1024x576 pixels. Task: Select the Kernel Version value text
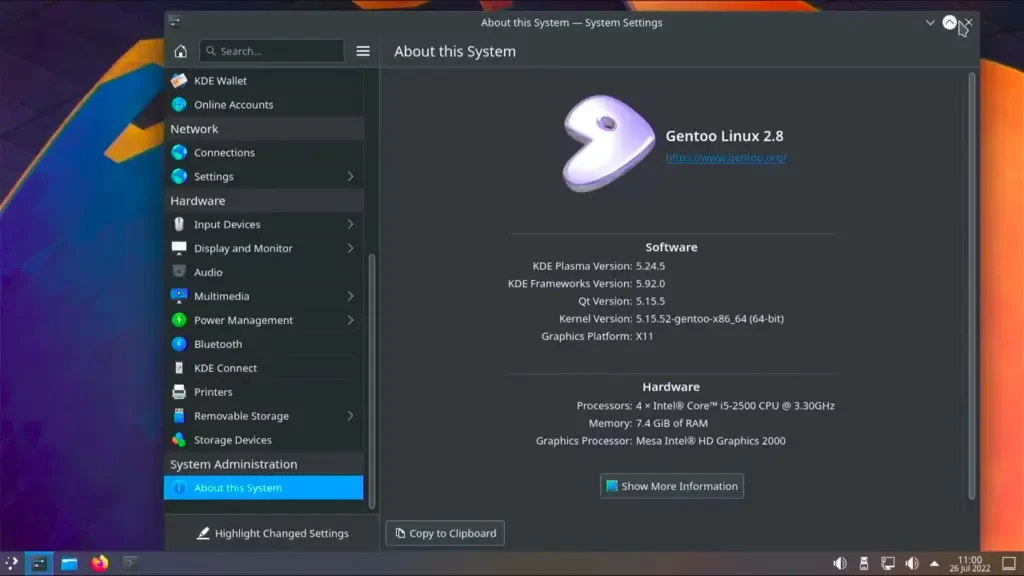[x=710, y=319]
